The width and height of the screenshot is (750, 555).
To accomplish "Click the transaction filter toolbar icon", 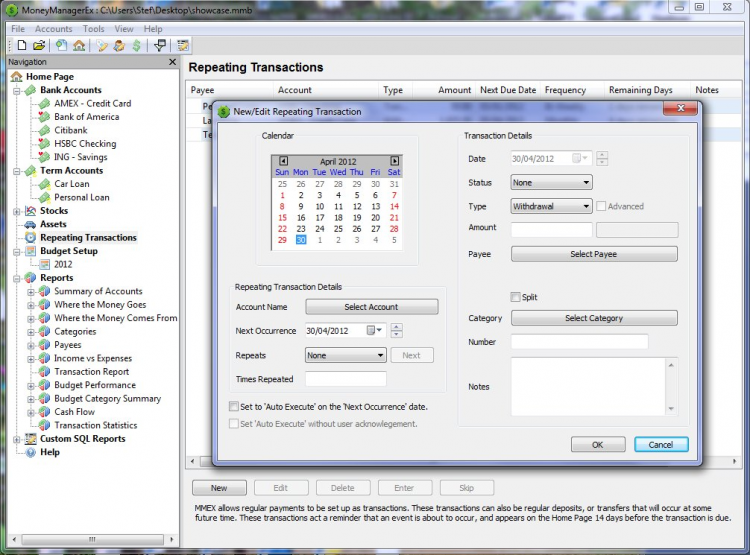I will pos(160,45).
